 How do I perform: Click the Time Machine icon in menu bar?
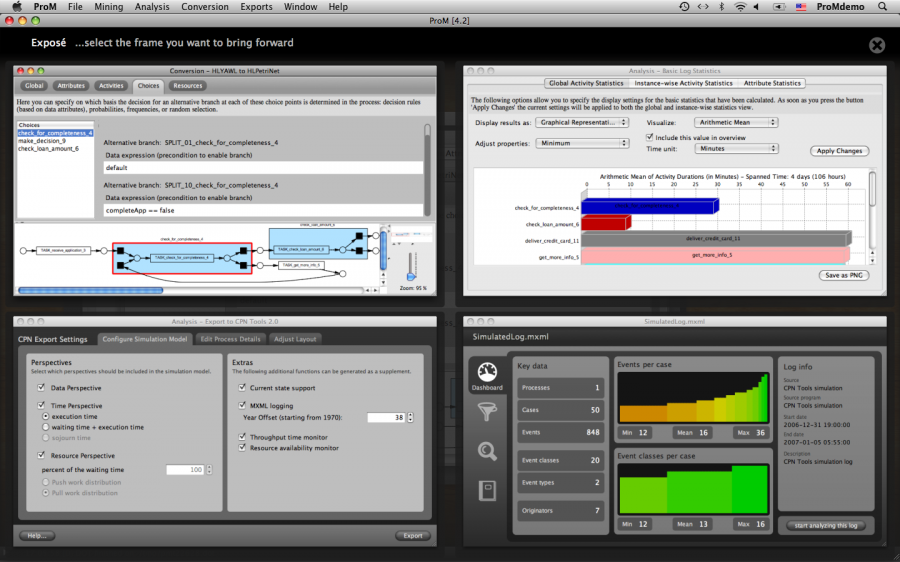click(x=684, y=7)
